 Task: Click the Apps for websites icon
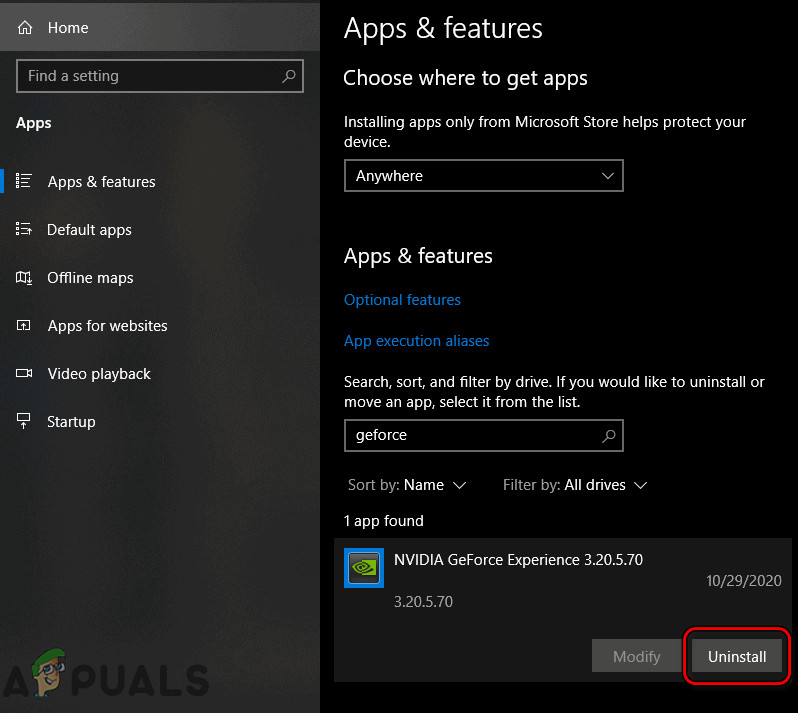pos(23,325)
